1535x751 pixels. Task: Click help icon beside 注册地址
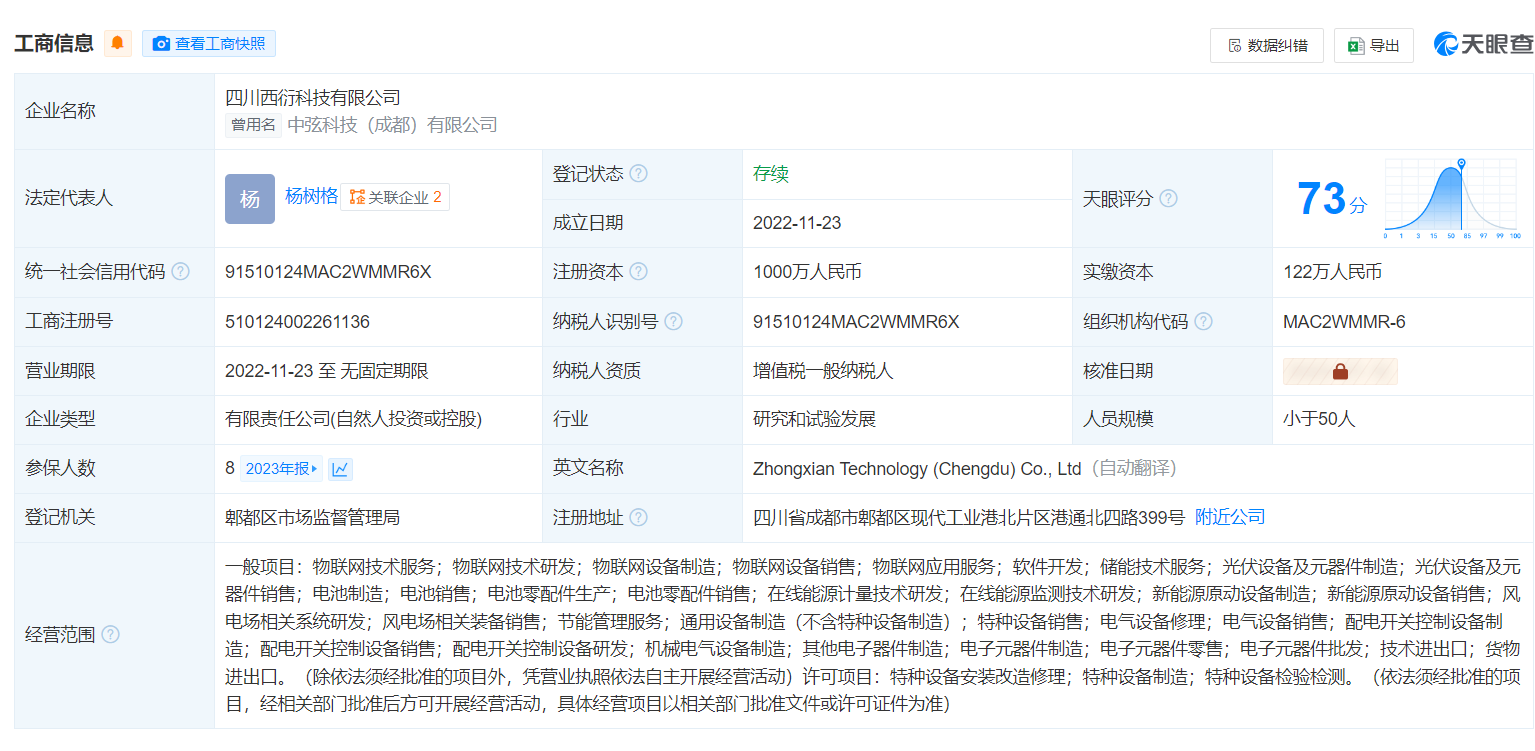[638, 517]
